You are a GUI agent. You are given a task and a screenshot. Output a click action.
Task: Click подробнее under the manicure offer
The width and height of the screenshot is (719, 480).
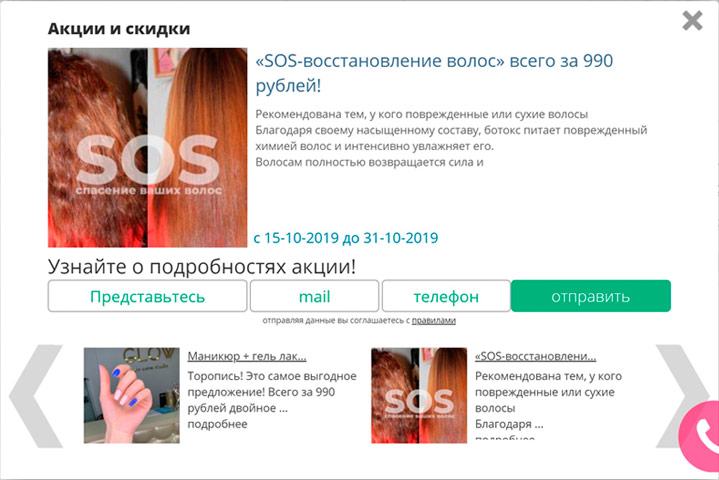click(x=217, y=424)
